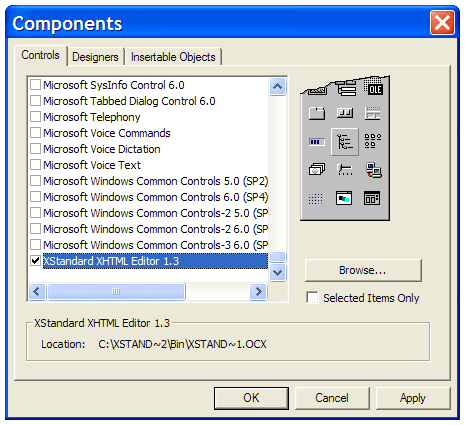Check Microsoft Windows Common Controls 6.0 (SP4)
The height and width of the screenshot is (425, 465).
[x=35, y=197]
